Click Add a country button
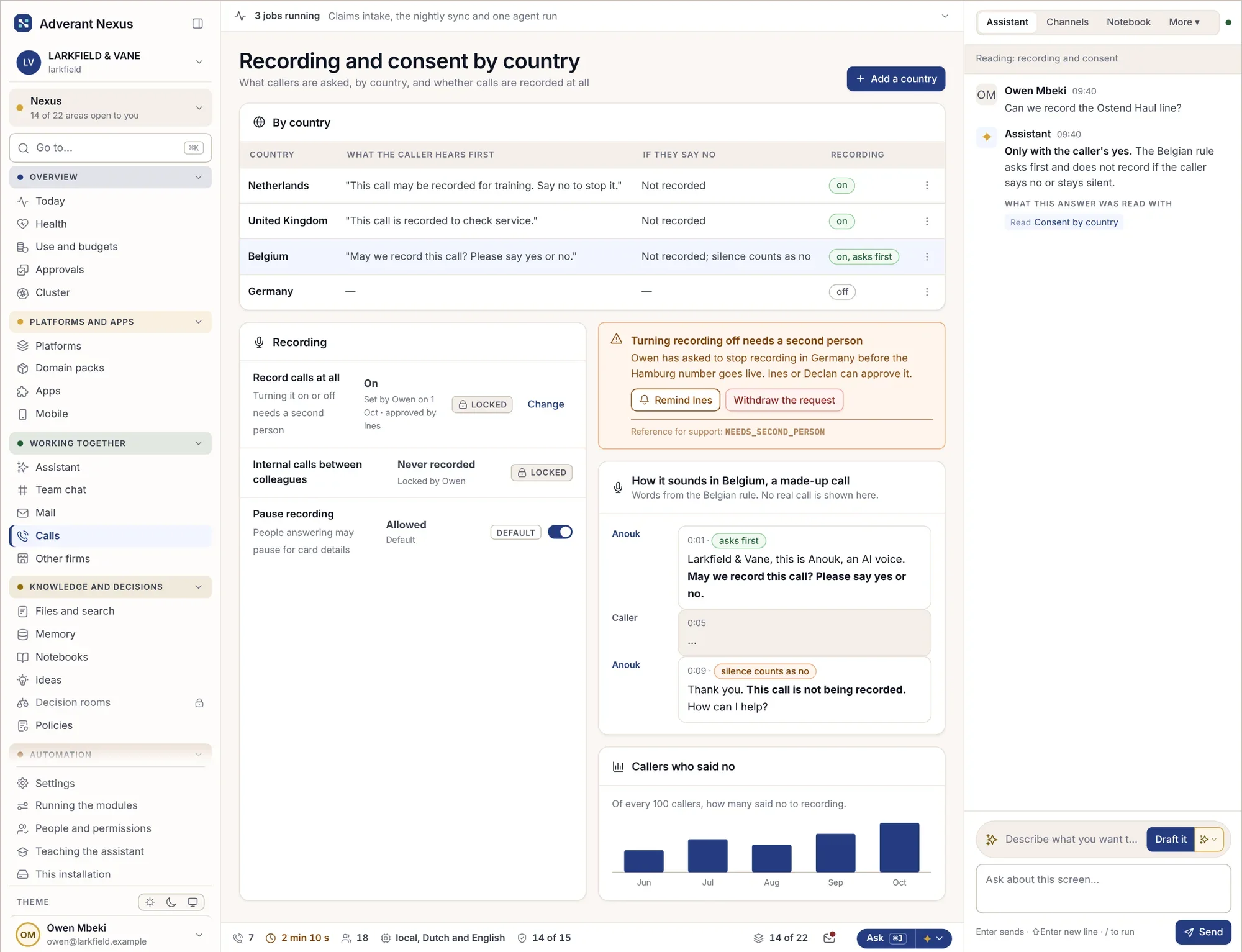The width and height of the screenshot is (1242, 952). (895, 79)
